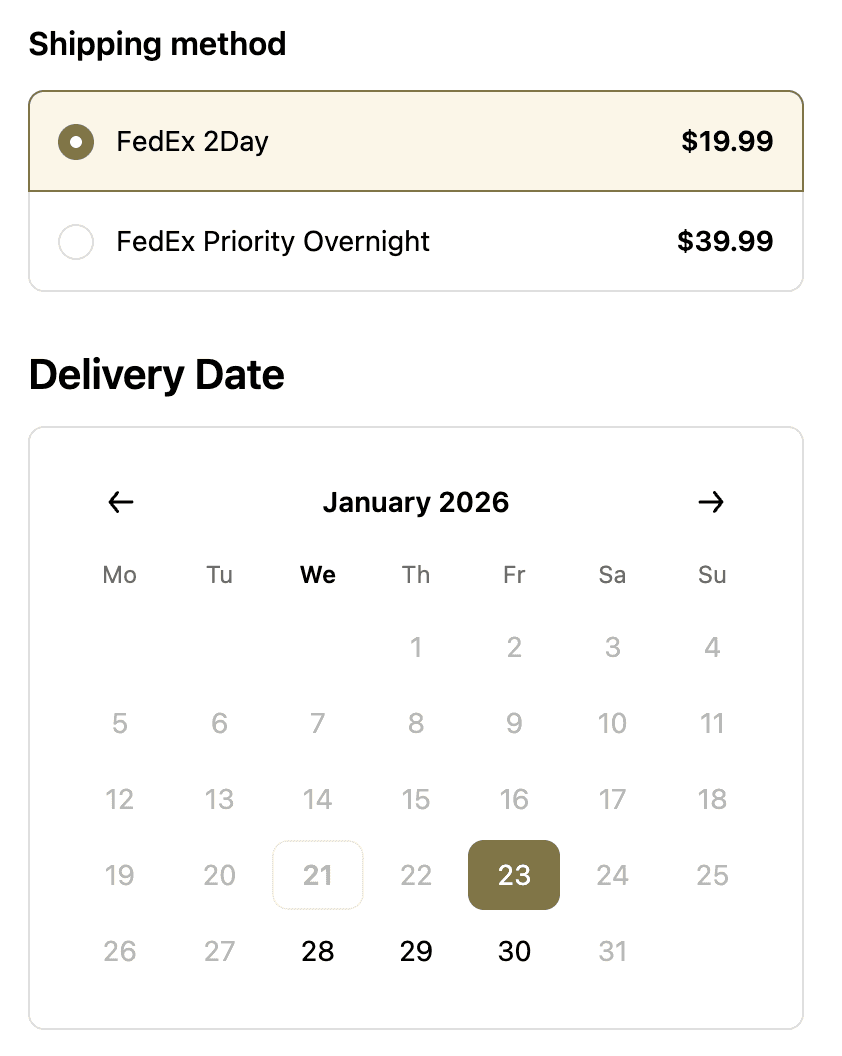842x1056 pixels.
Task: Click the Delivery Date heading
Action: click(156, 375)
